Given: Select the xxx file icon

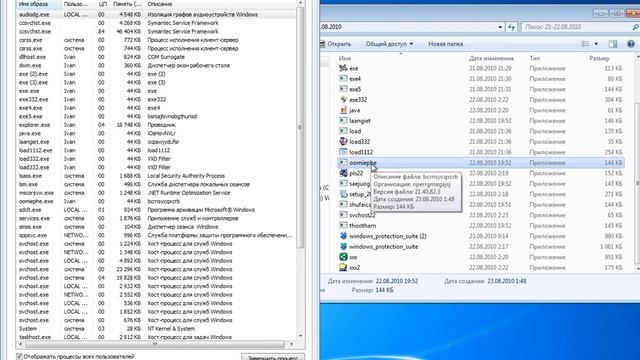Looking at the screenshot, I should (x=343, y=257).
